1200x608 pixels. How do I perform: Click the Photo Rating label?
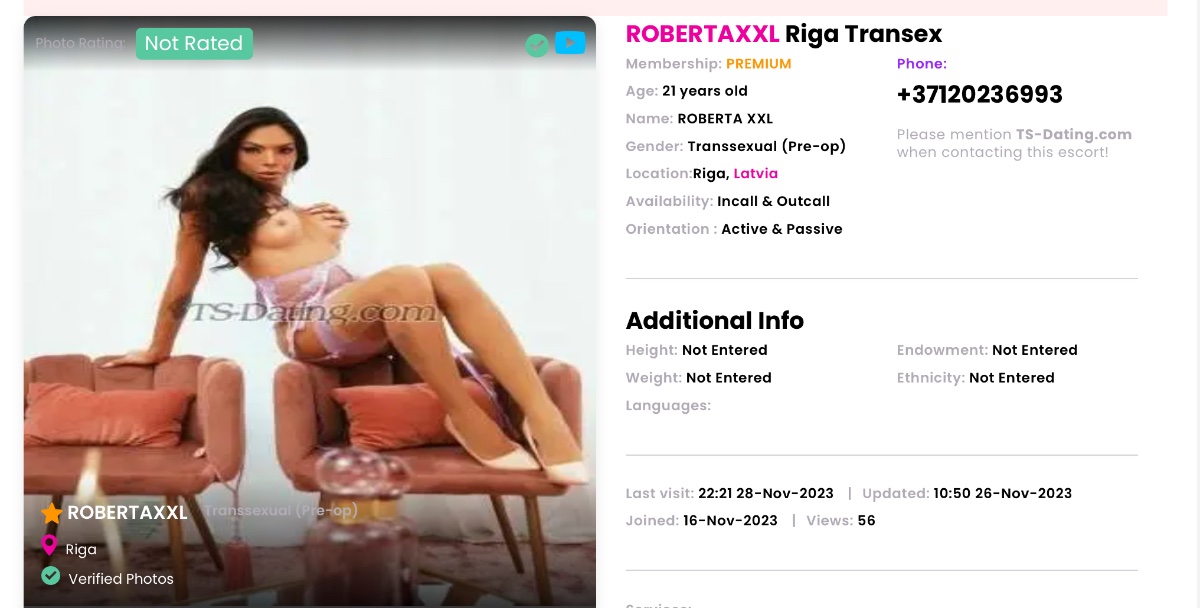(80, 43)
